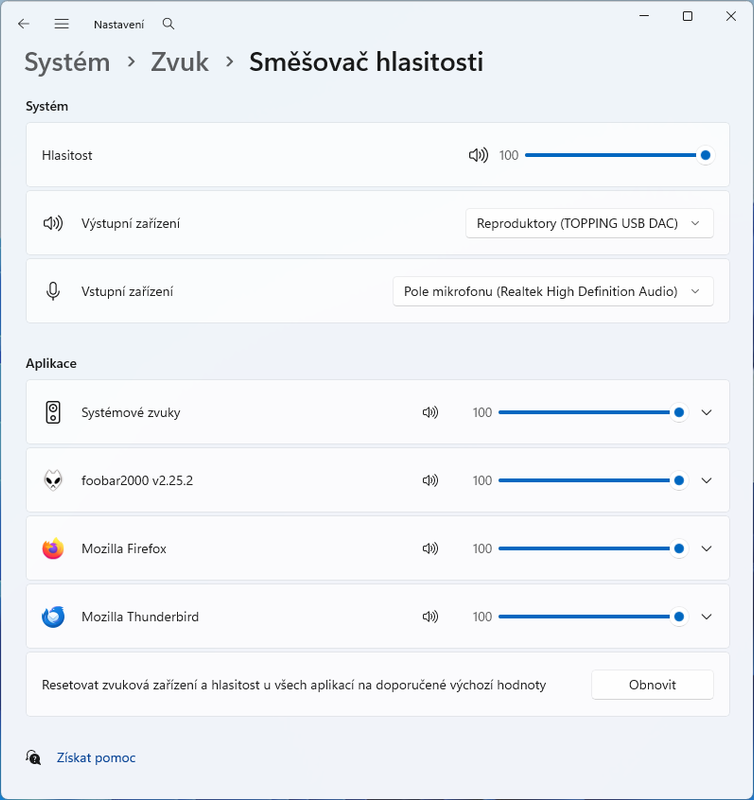Open the hamburger navigation menu

click(x=62, y=24)
